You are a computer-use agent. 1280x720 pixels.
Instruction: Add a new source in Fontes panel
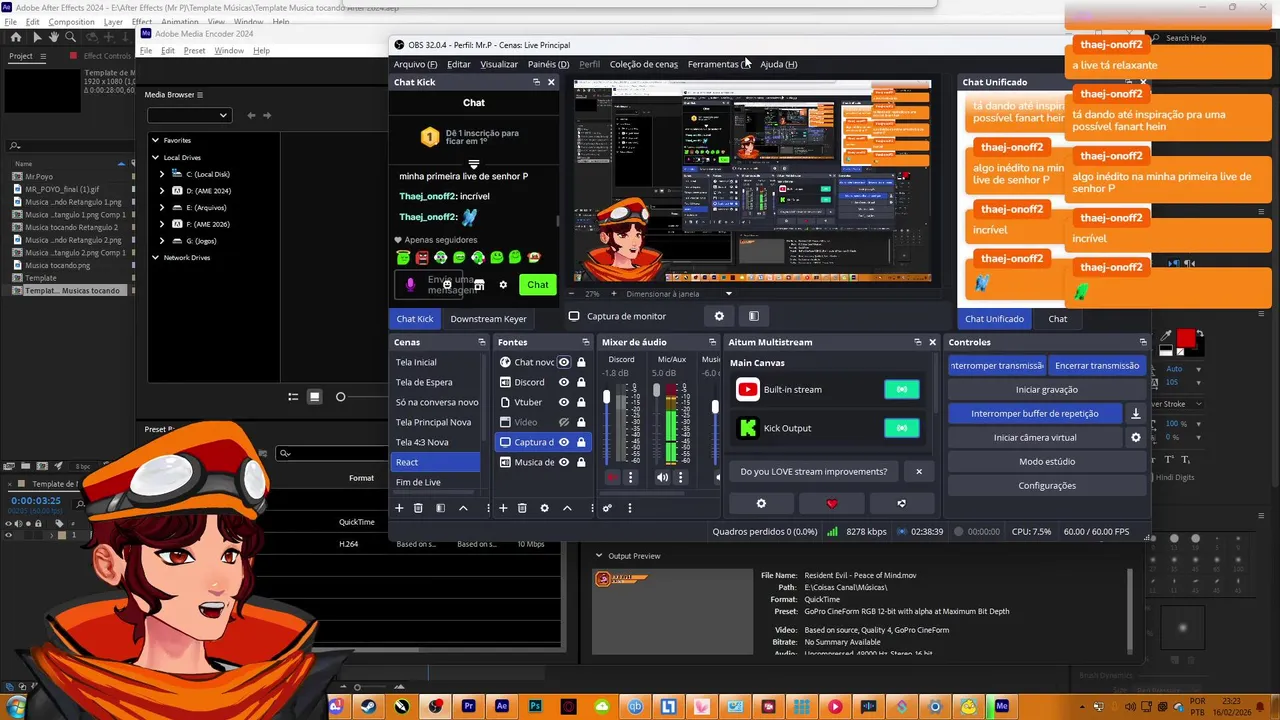(x=503, y=508)
